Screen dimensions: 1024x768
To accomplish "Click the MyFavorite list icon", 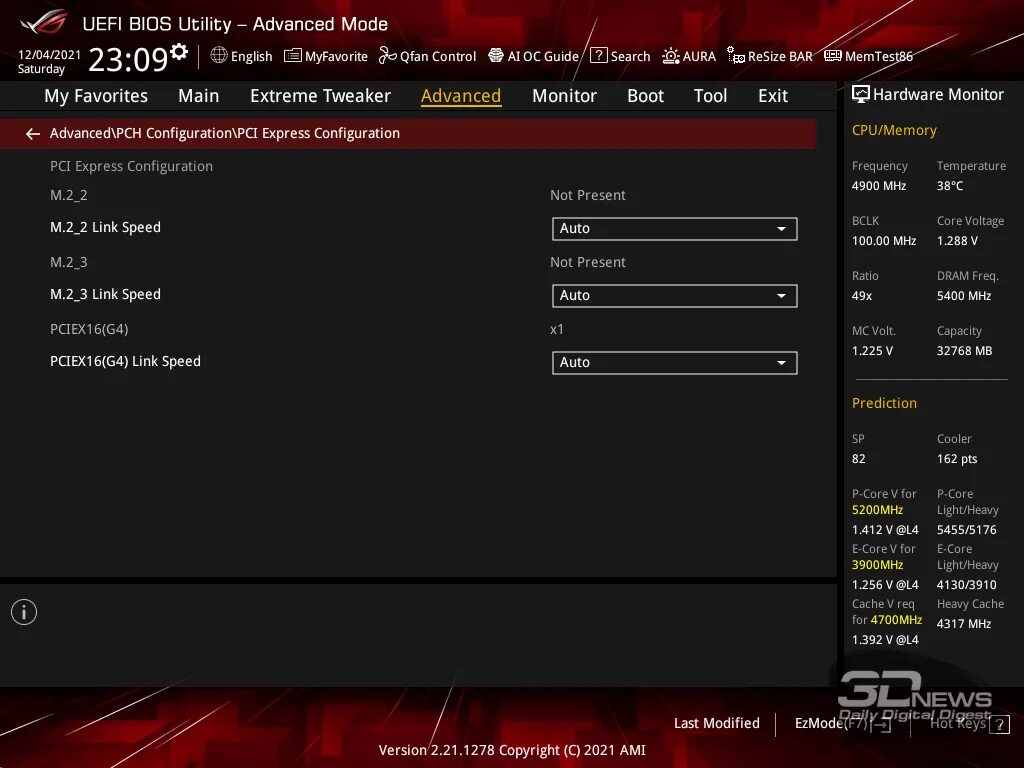I will coord(293,56).
